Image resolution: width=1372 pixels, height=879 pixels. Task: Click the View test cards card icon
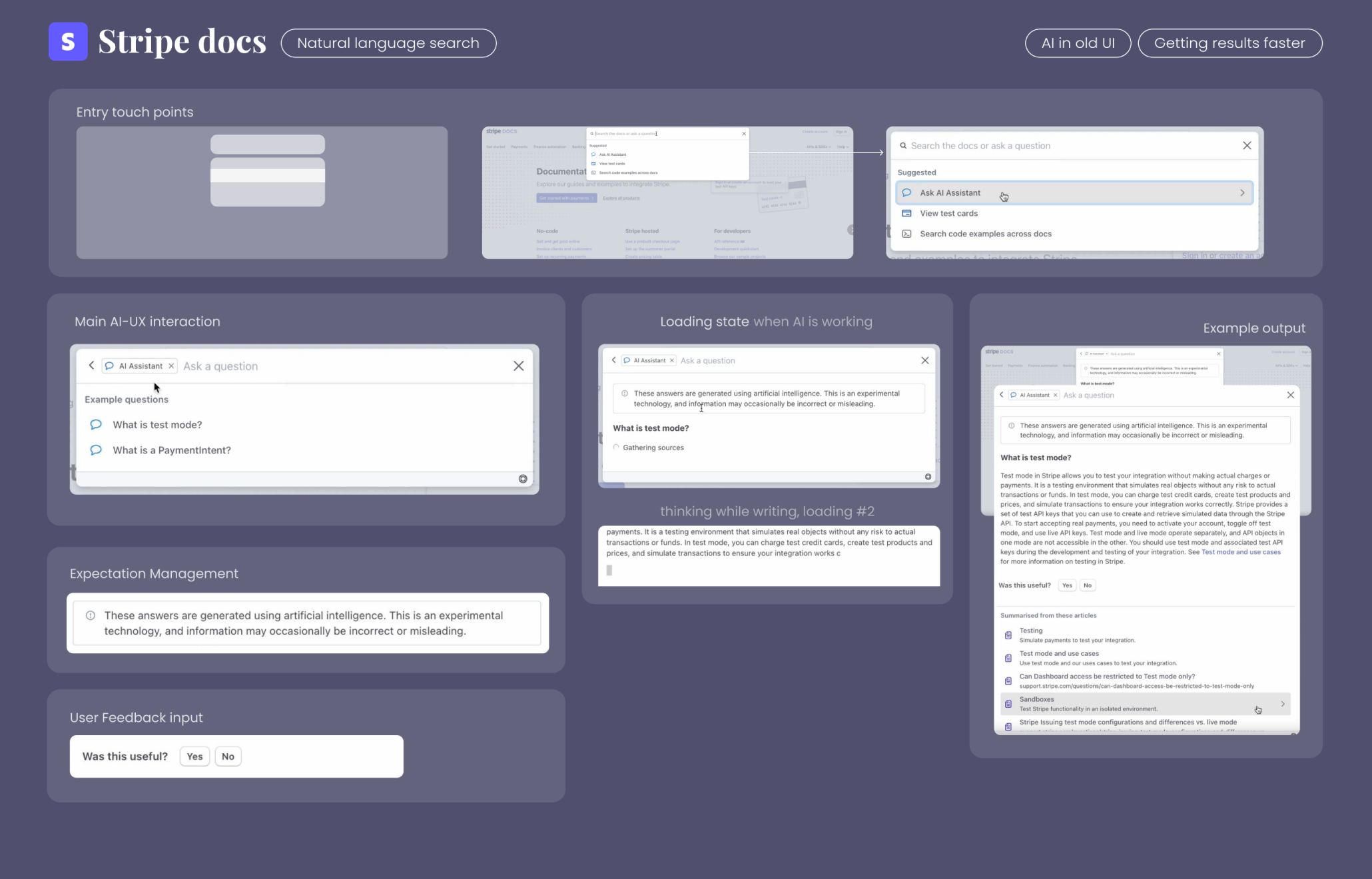coord(906,213)
